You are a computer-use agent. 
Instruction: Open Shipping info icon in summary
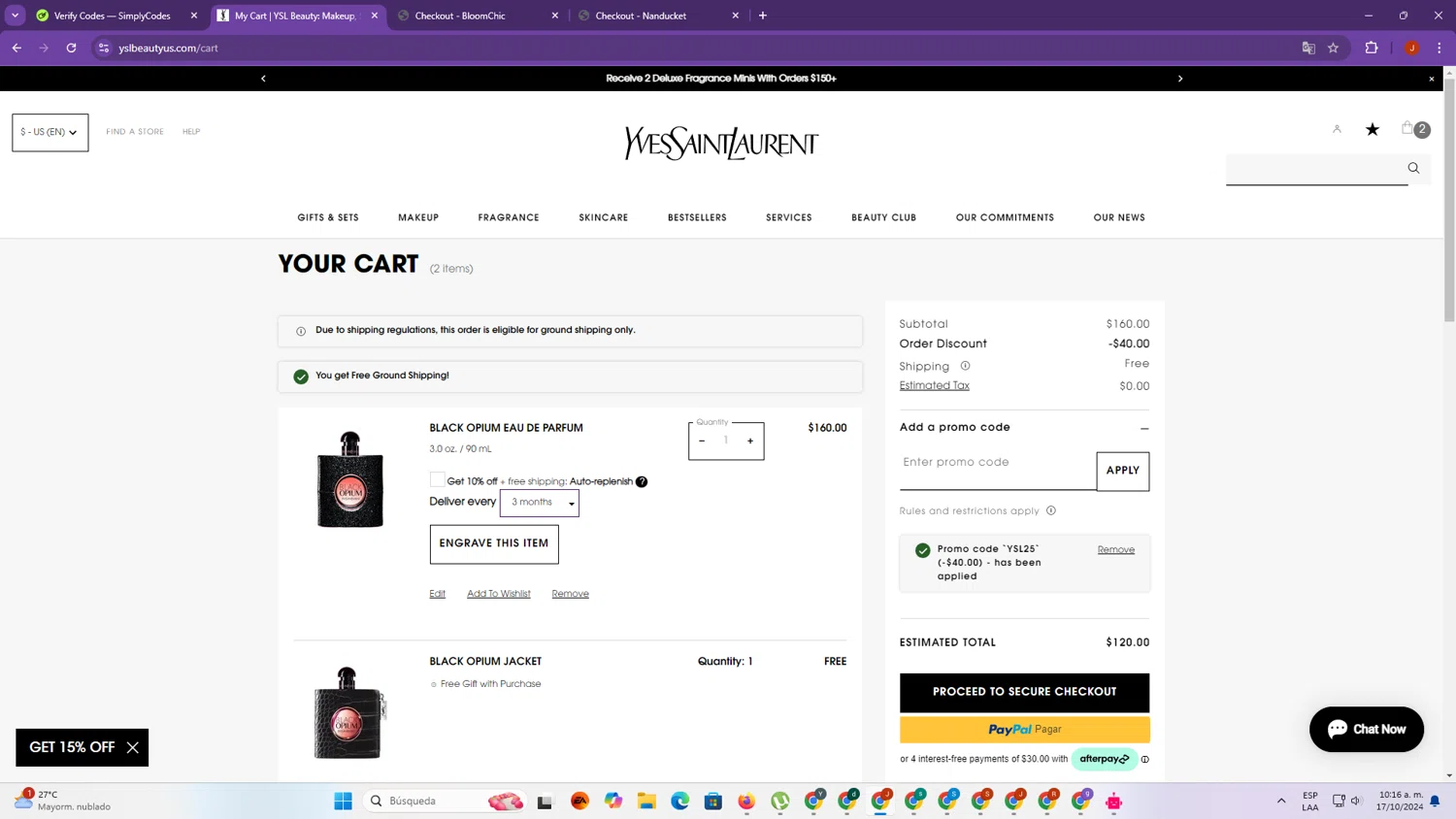click(965, 366)
